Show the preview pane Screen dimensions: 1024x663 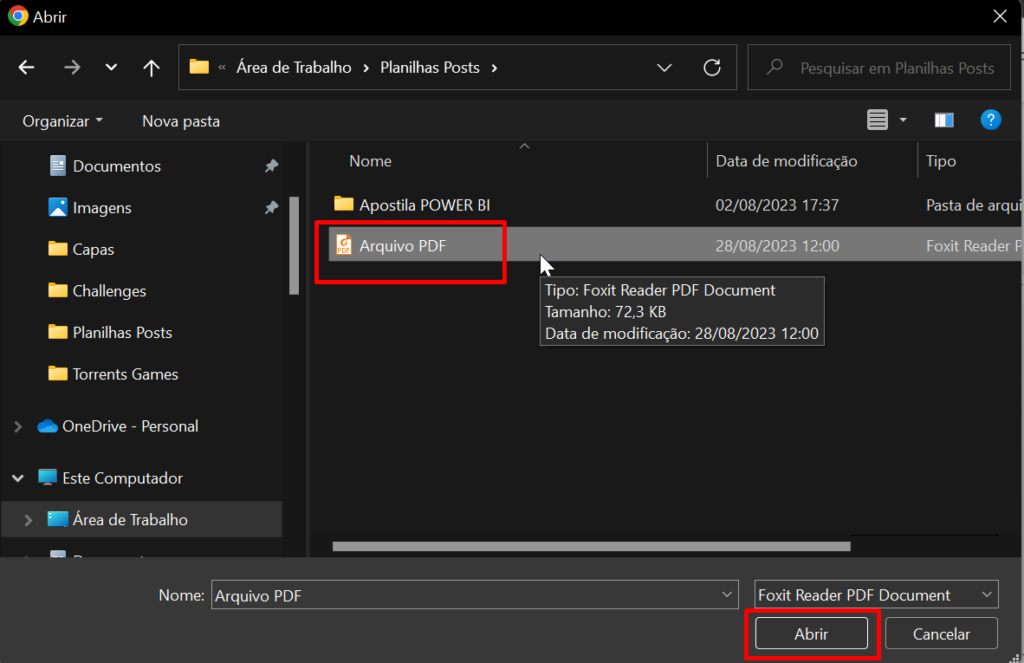[943, 119]
